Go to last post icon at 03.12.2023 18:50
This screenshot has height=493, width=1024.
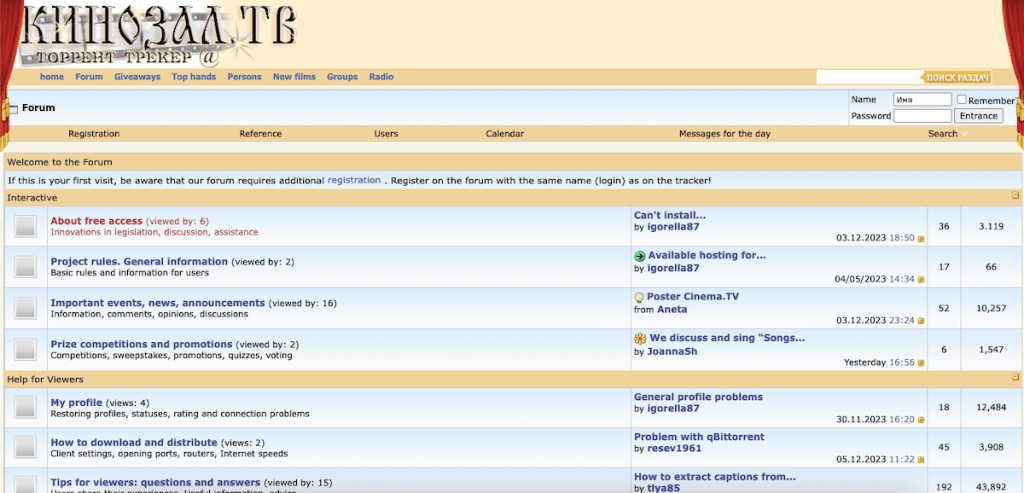tap(921, 238)
